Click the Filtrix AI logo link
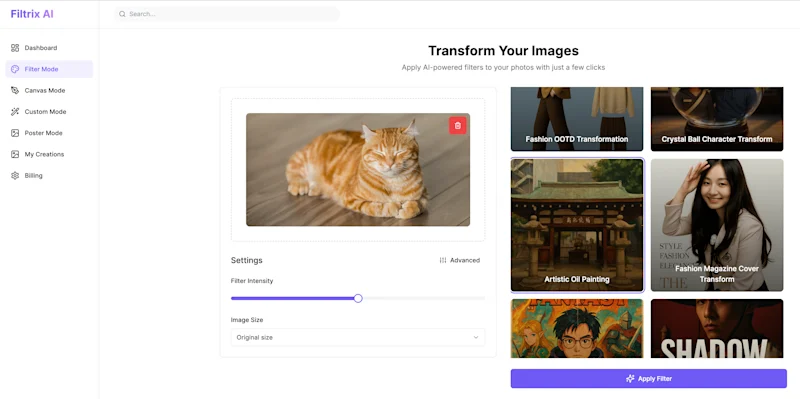Viewport: 800px width, 399px height. 32,14
